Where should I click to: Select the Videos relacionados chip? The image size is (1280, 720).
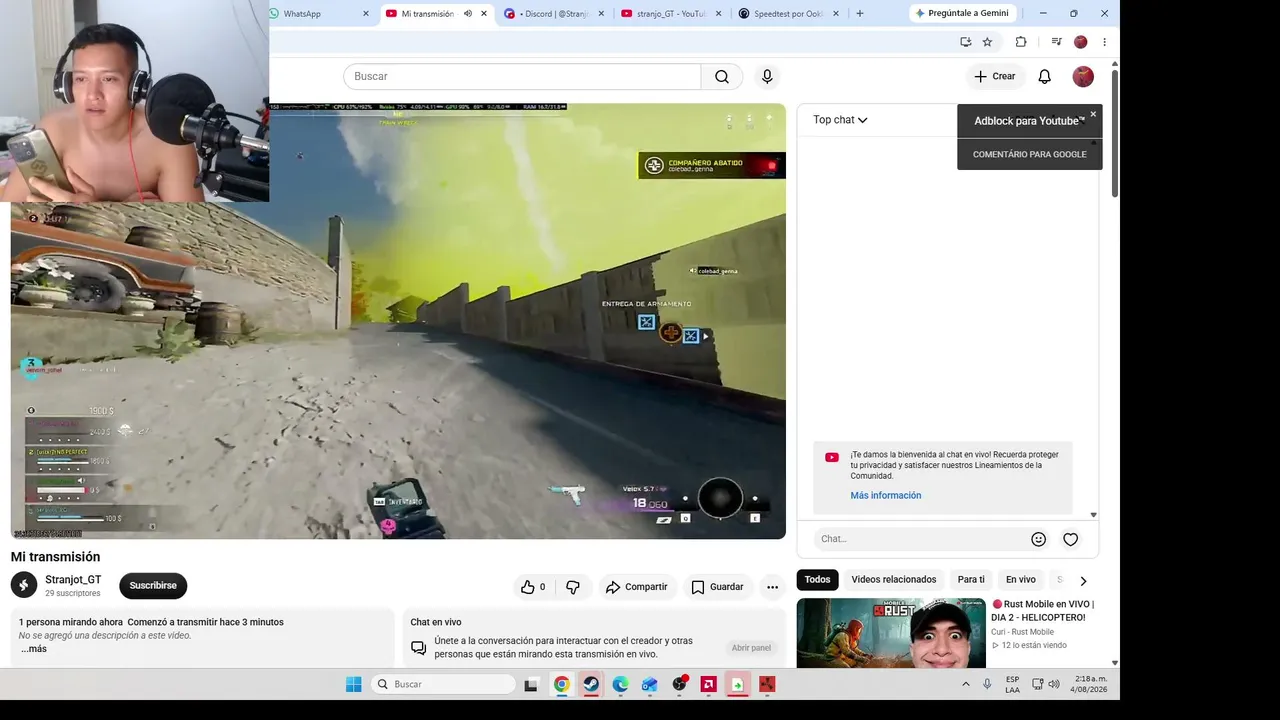click(x=894, y=580)
